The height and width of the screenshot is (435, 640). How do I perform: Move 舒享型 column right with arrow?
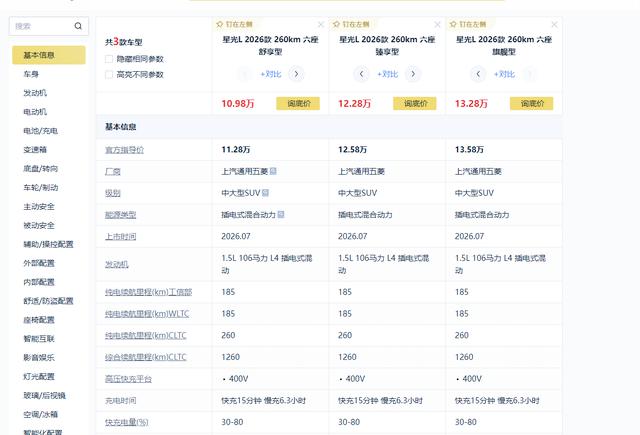(296, 74)
